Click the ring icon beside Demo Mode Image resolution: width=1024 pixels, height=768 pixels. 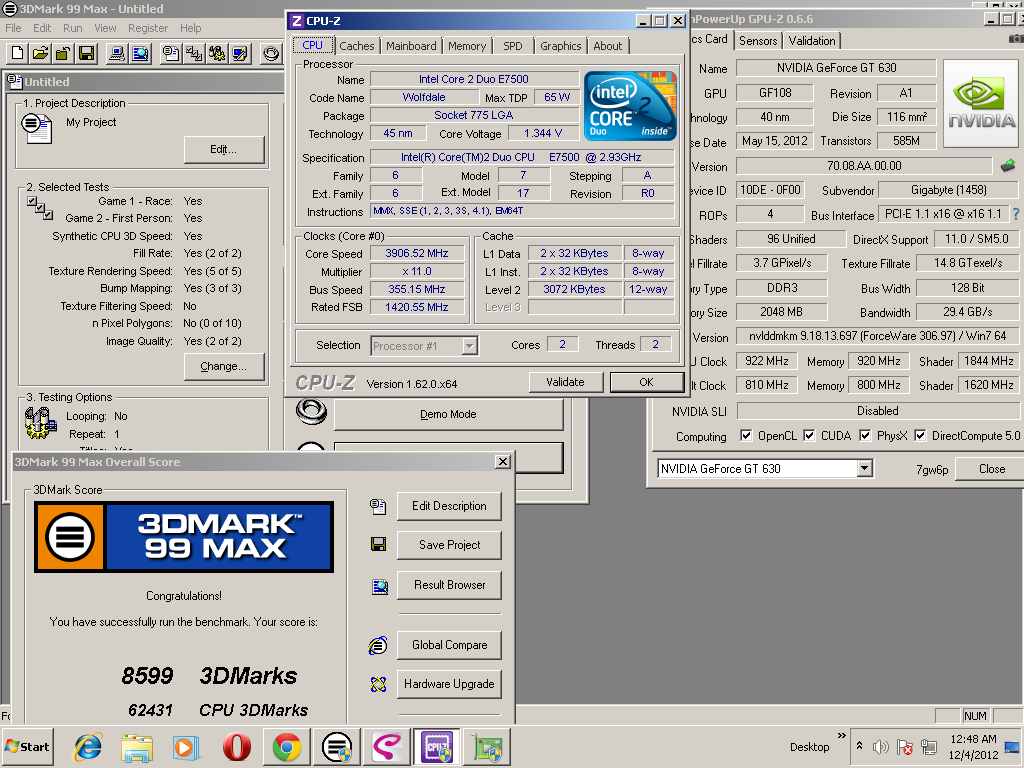coord(311,411)
